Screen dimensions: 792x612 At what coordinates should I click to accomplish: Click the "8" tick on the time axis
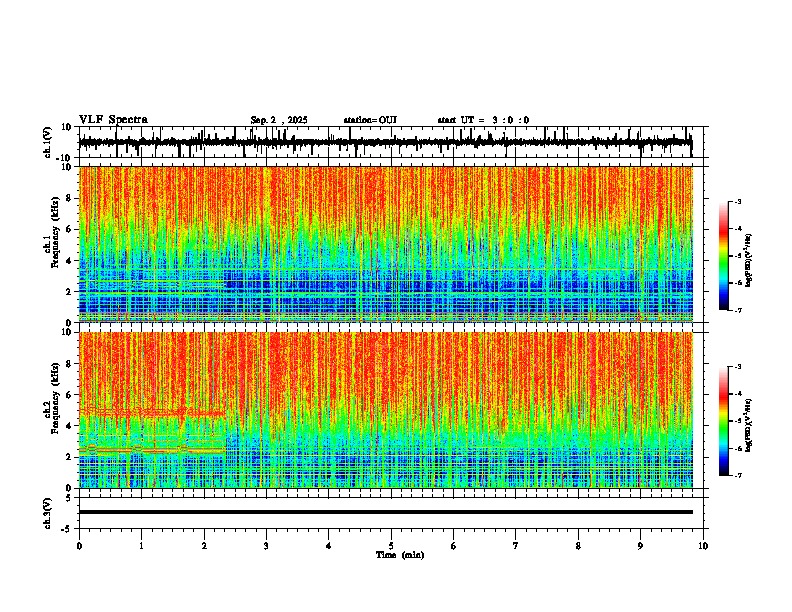point(578,546)
